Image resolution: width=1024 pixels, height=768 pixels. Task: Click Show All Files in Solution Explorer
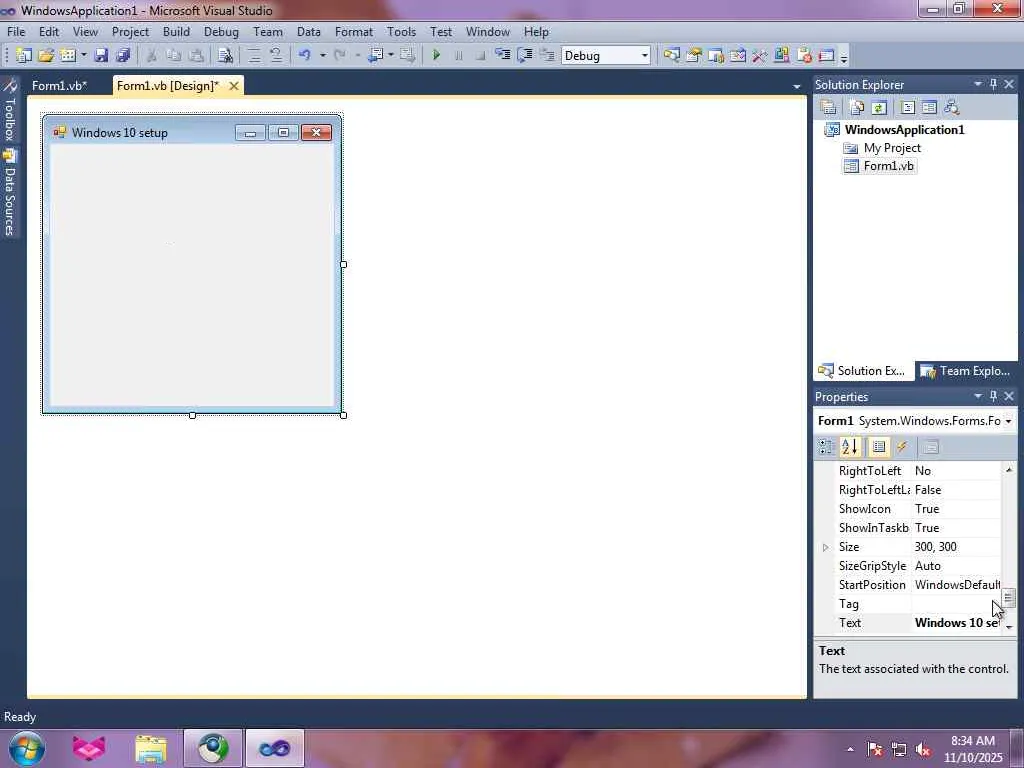click(x=857, y=107)
